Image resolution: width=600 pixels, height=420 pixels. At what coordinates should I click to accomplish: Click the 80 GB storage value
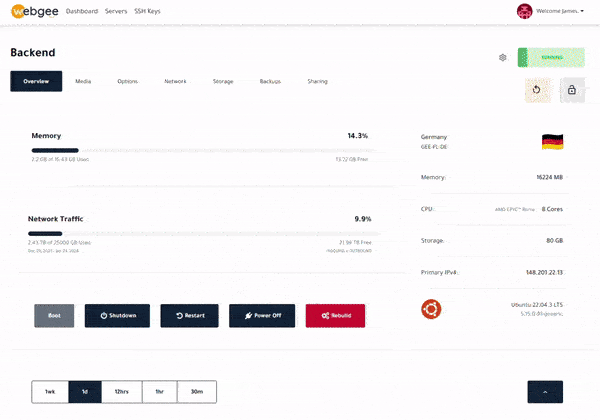[554, 241]
